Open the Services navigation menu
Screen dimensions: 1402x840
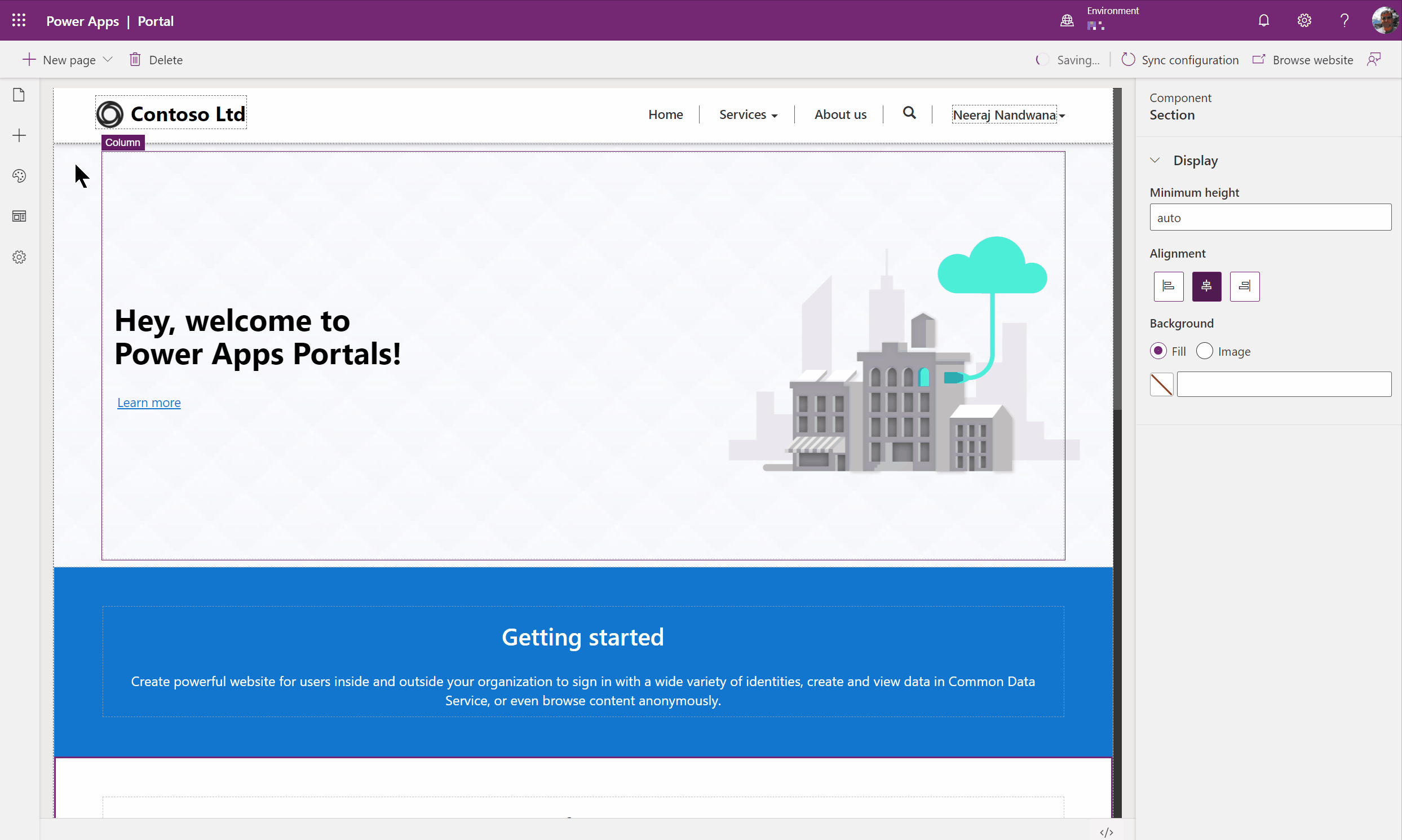coord(747,114)
